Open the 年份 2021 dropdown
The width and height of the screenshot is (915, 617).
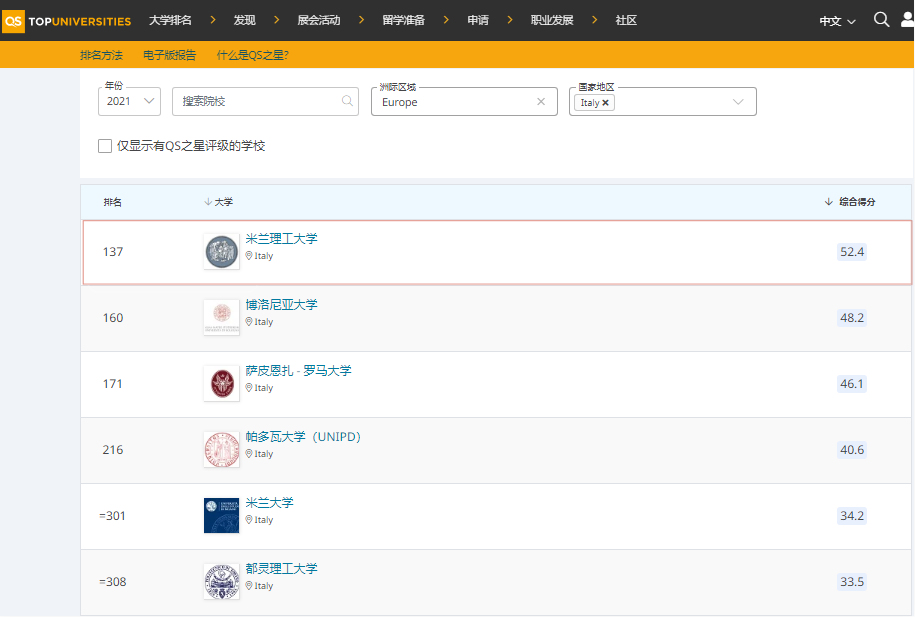pyautogui.click(x=128, y=101)
